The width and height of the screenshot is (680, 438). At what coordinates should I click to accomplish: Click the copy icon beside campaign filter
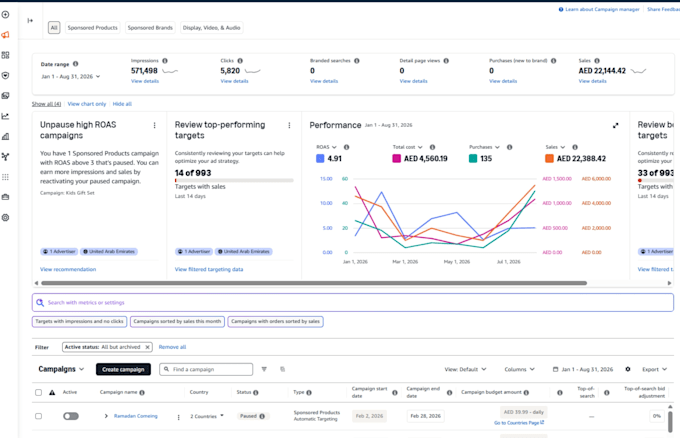282,369
